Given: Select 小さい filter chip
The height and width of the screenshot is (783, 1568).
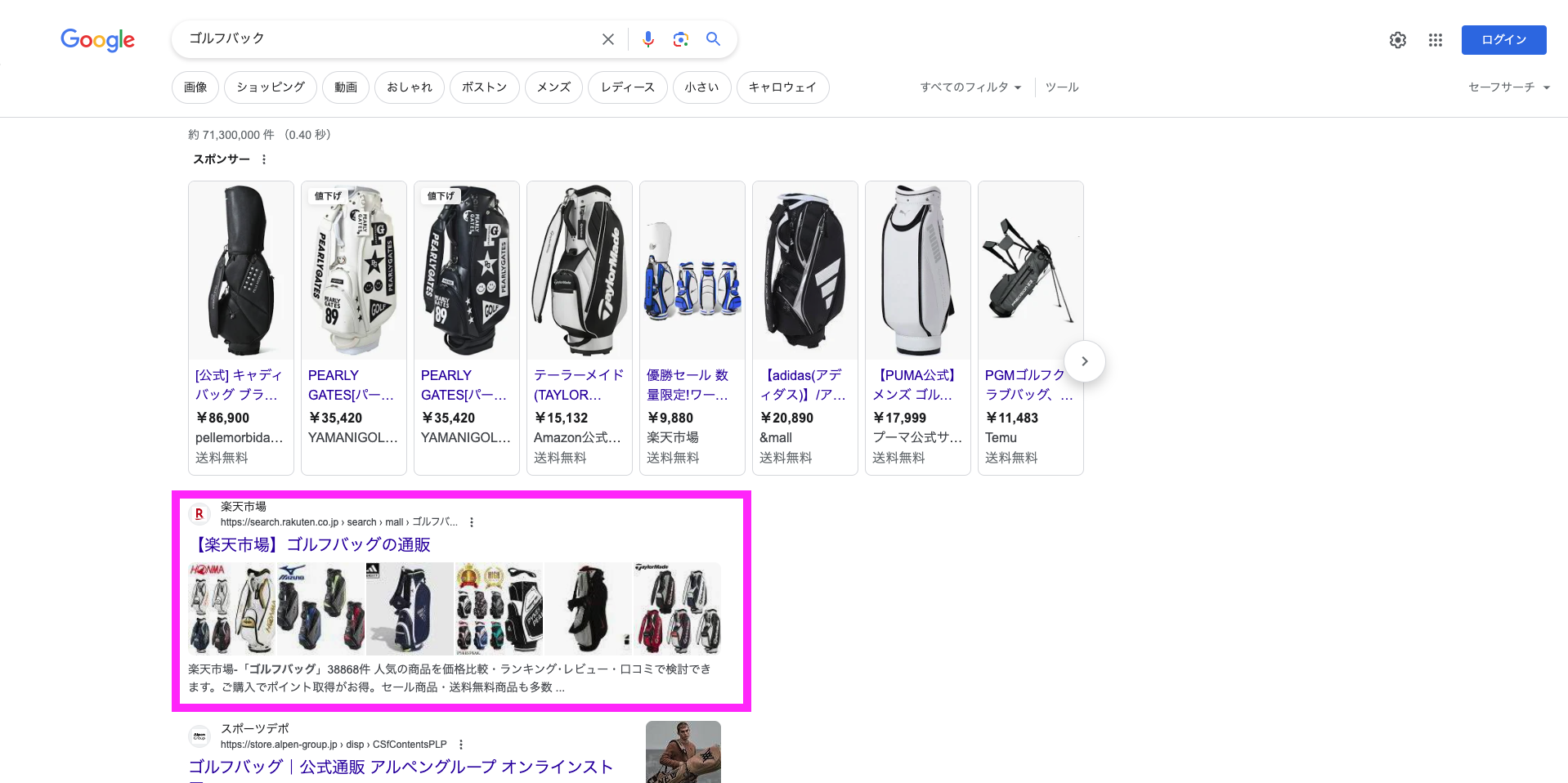Looking at the screenshot, I should [x=702, y=87].
